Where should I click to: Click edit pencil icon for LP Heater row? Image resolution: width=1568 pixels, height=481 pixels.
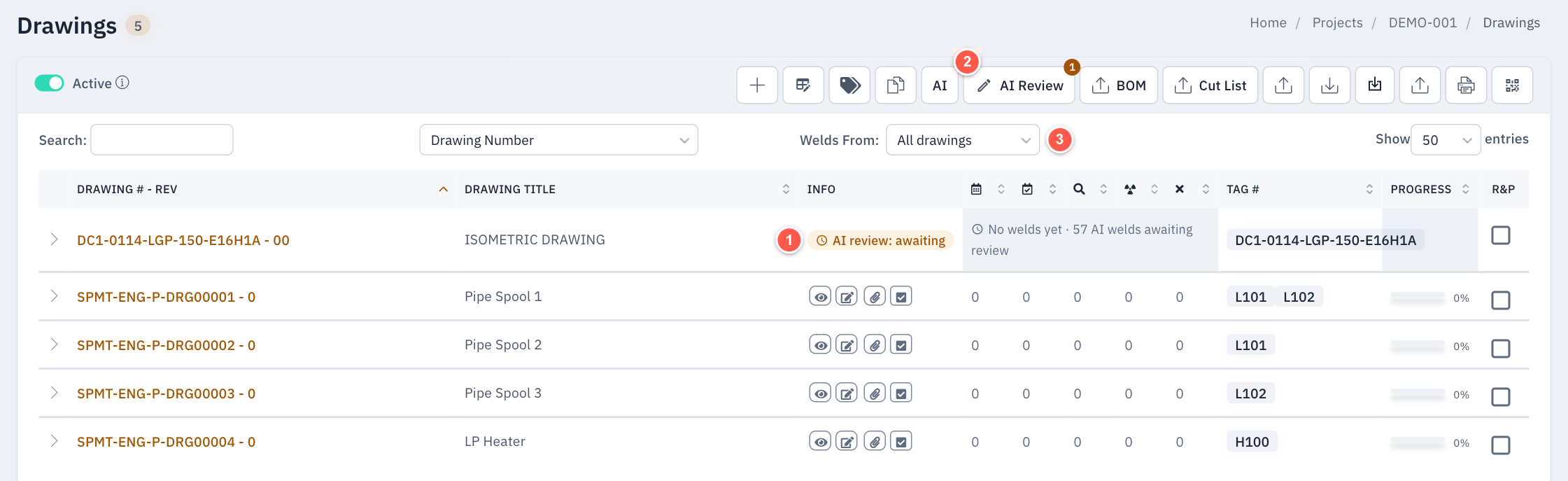(x=847, y=442)
